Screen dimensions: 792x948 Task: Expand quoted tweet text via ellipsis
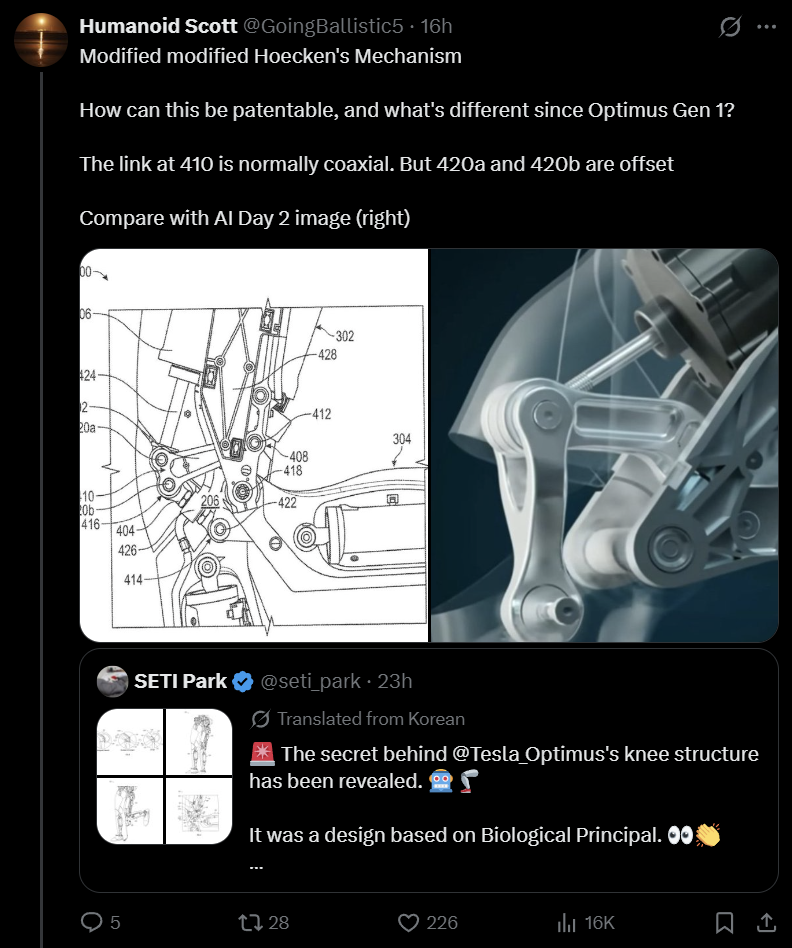click(257, 866)
